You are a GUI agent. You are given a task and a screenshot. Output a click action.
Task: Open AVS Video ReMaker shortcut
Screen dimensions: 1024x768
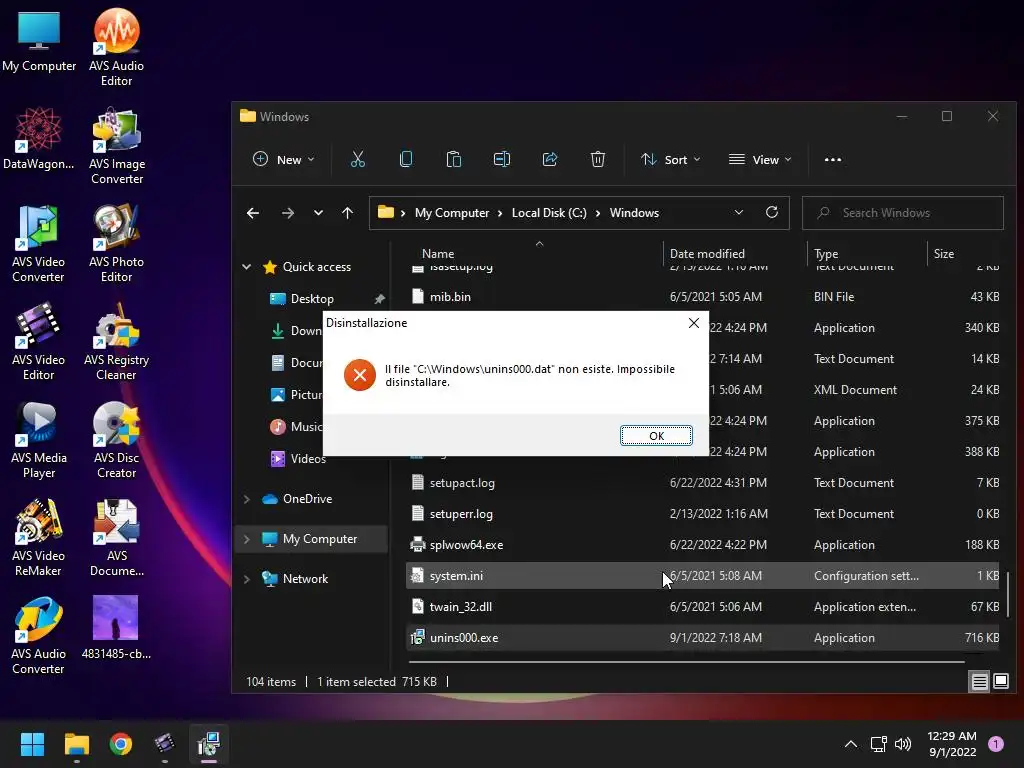(x=39, y=537)
